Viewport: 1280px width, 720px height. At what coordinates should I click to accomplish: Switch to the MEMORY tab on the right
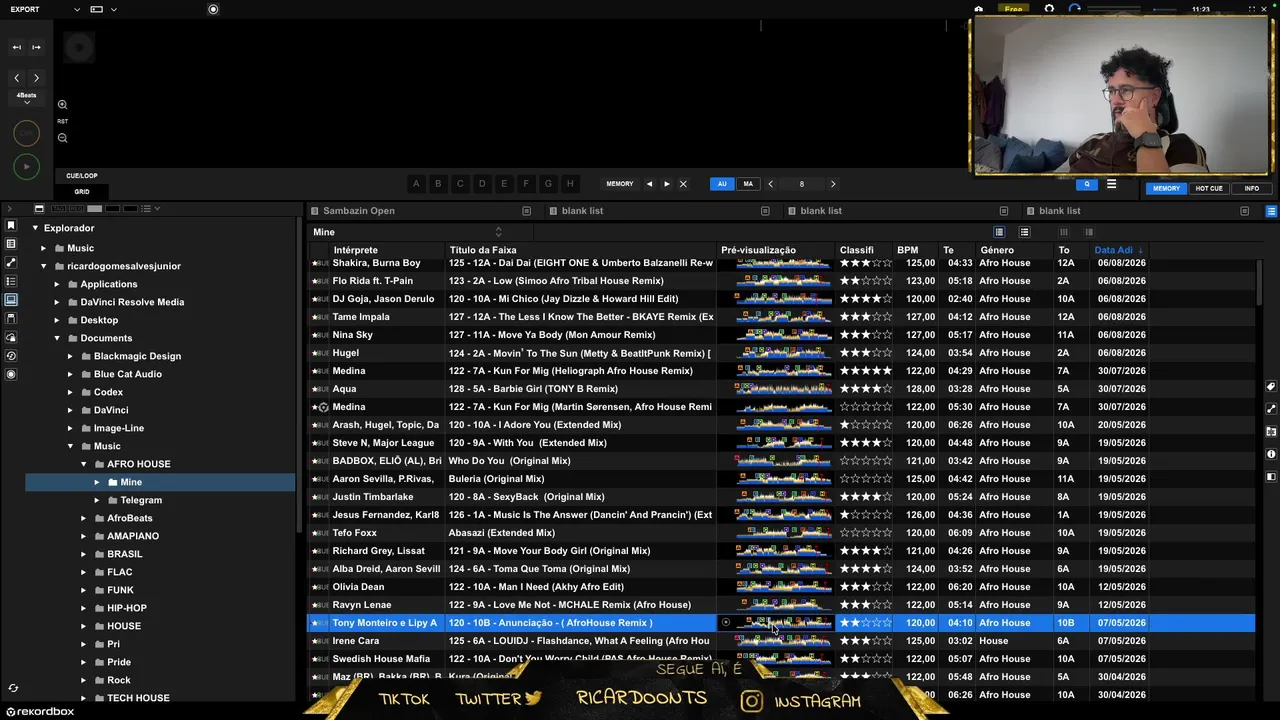click(1166, 188)
